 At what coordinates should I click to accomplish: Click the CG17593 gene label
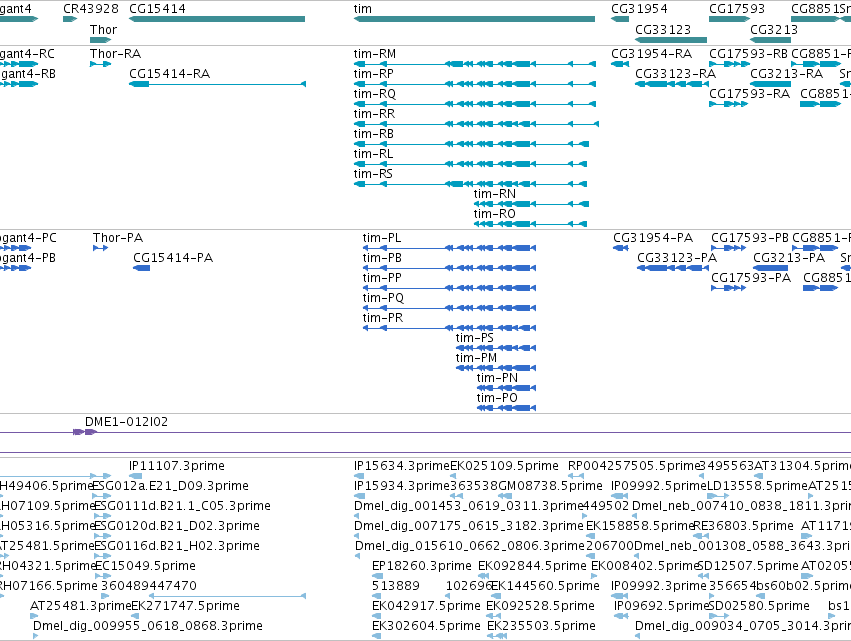(736, 9)
